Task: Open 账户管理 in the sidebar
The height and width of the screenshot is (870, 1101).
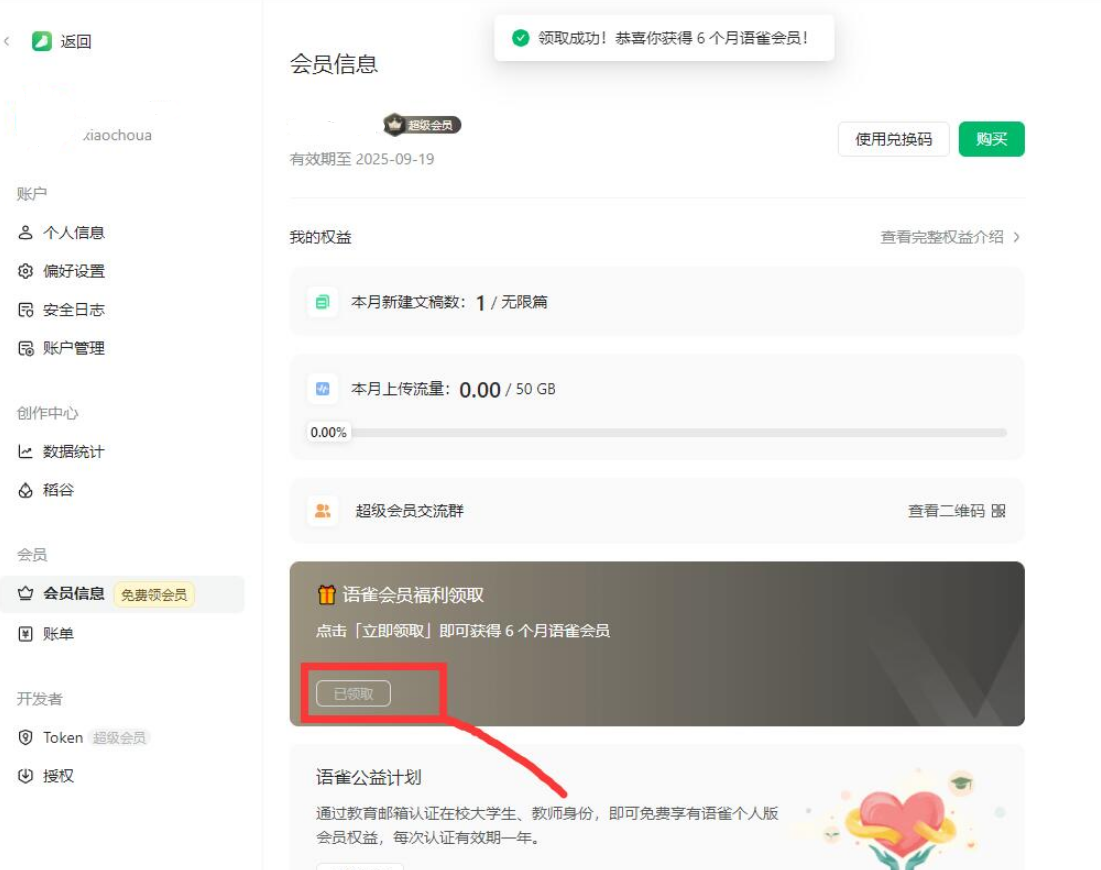Action: [73, 349]
